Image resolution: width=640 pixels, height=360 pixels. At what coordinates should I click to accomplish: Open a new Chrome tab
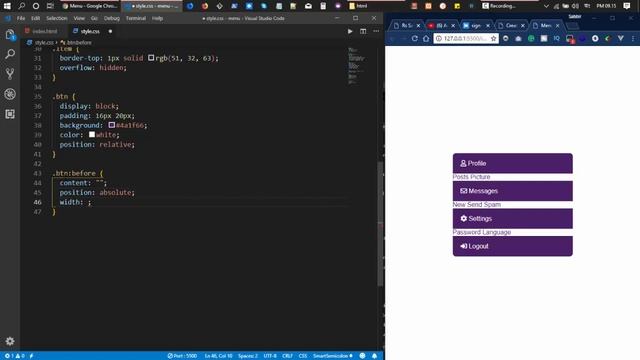click(573, 26)
